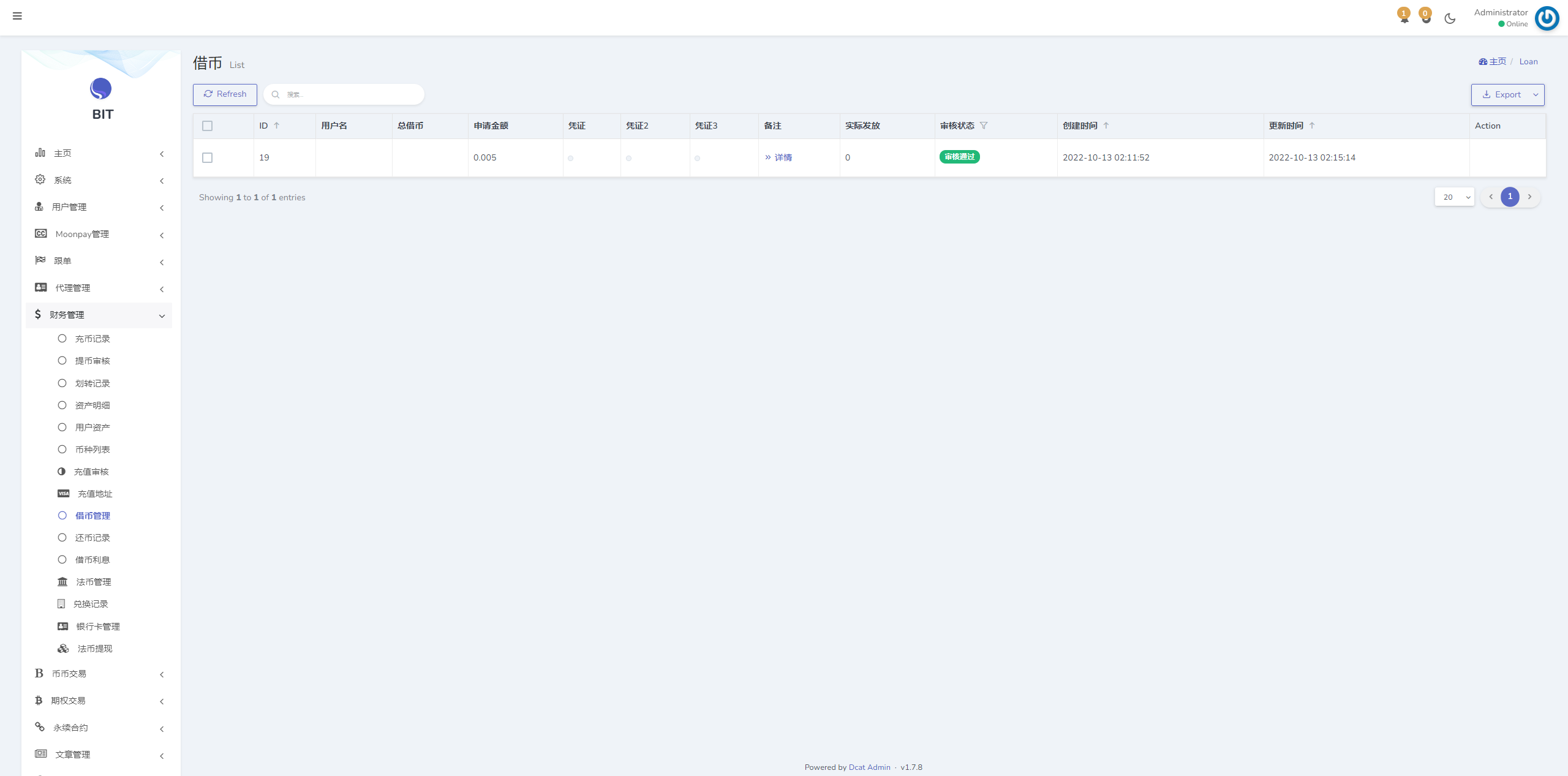Image resolution: width=1568 pixels, height=776 pixels.
Task: Sort by 创建时间 column arrow
Action: (x=1106, y=126)
